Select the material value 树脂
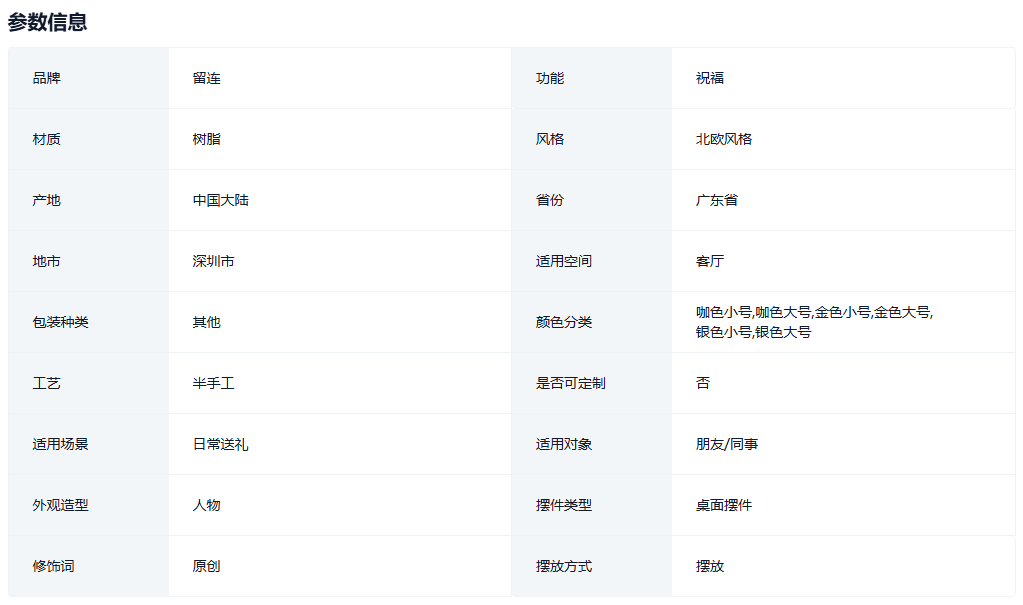This screenshot has width=1023, height=605. 207,139
